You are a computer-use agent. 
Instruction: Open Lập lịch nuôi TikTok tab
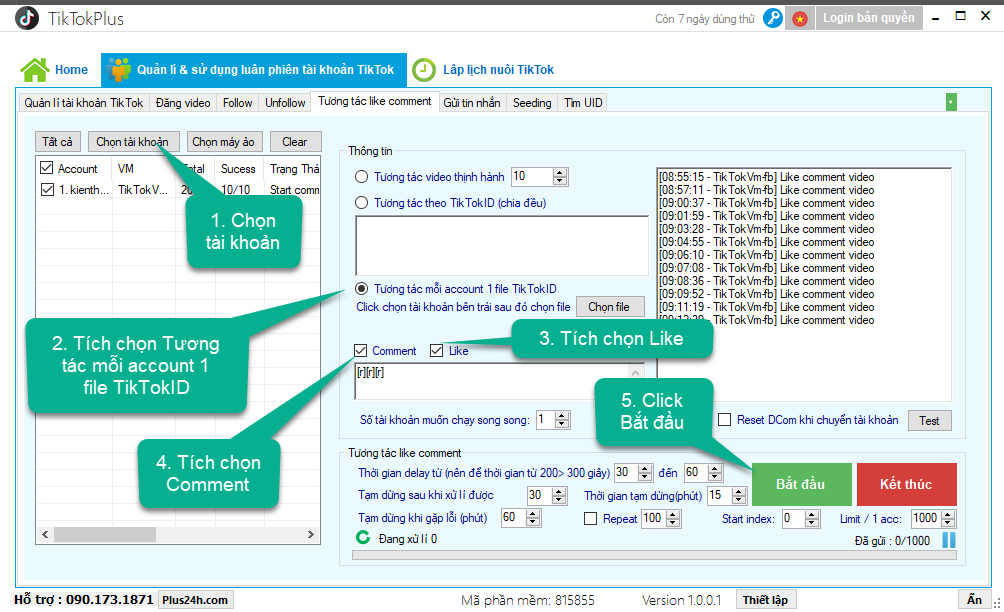tap(484, 70)
